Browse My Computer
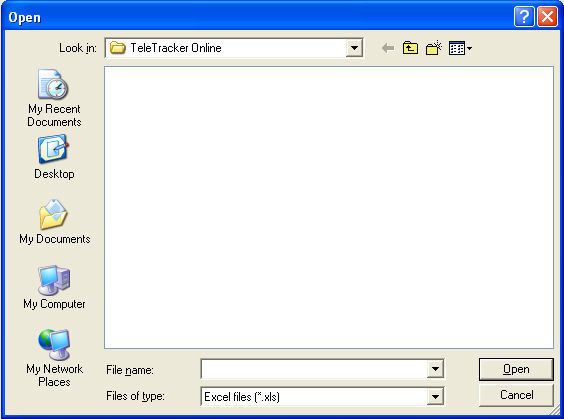564x419 pixels. pyautogui.click(x=54, y=287)
